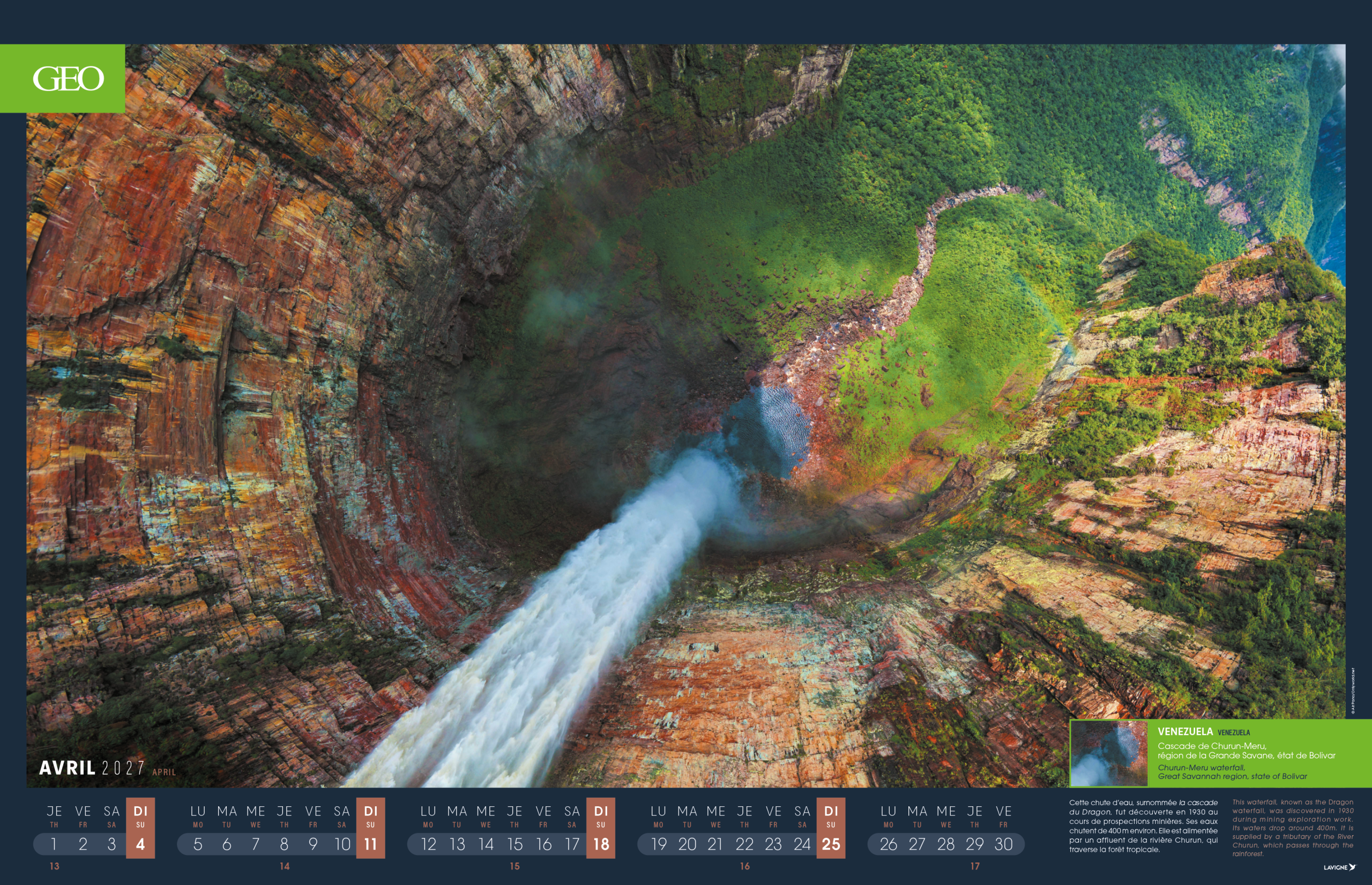The width and height of the screenshot is (1372, 885).
Task: Click the Venezuela waterfall thumbnail image
Action: click(1108, 753)
